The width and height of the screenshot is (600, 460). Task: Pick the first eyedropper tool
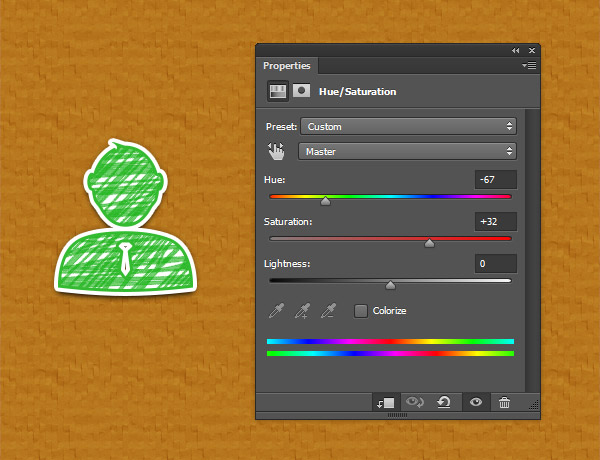click(277, 311)
